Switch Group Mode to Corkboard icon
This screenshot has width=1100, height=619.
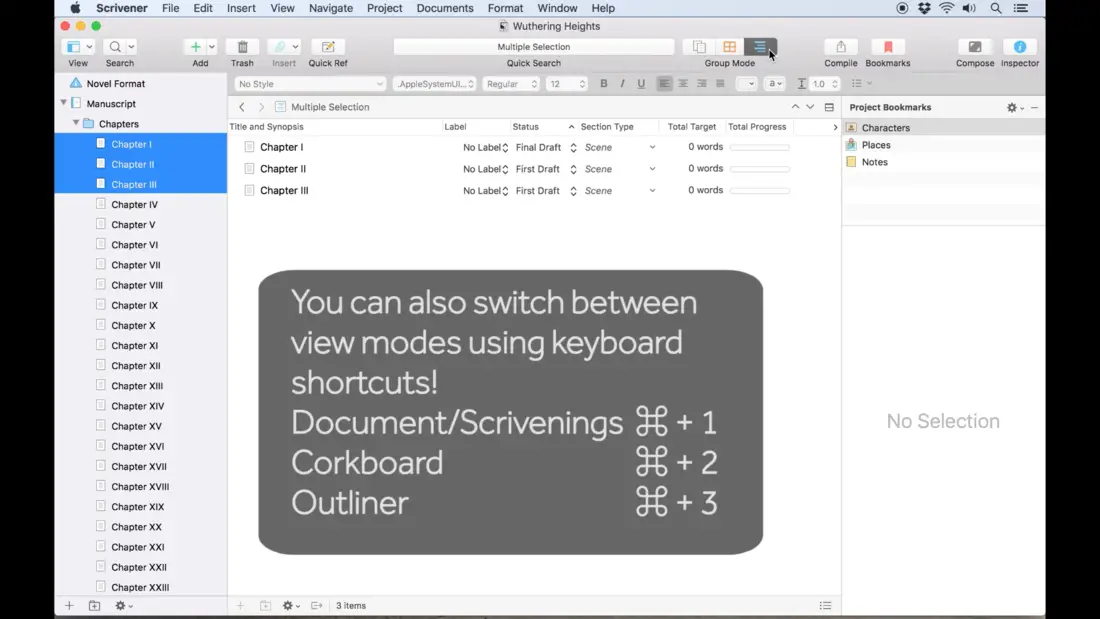pos(730,47)
